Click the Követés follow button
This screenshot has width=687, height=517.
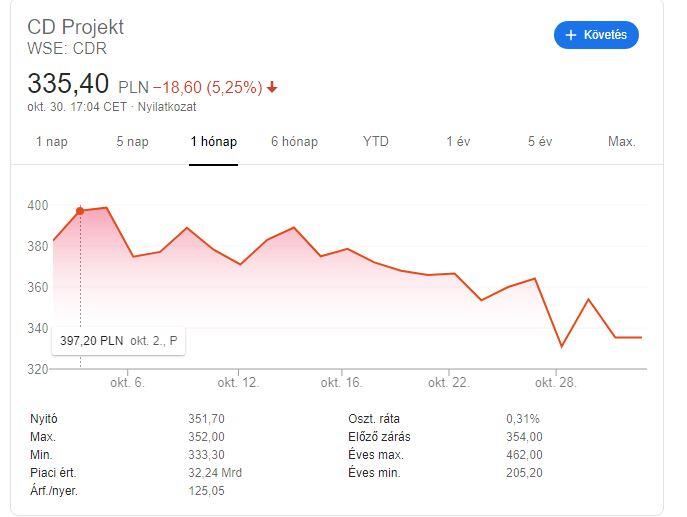[596, 35]
